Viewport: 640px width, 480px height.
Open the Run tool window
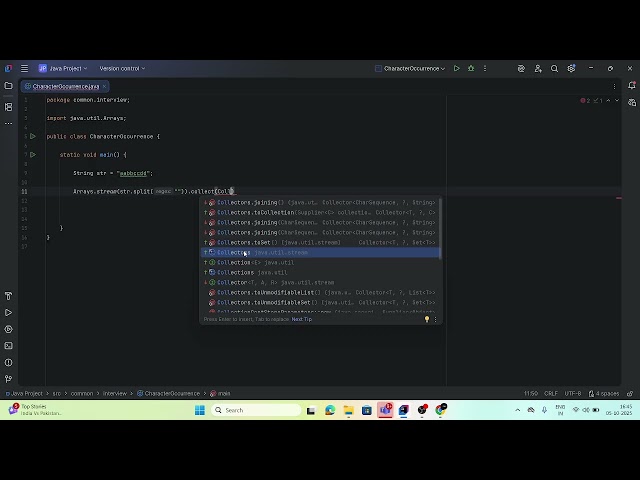8,313
